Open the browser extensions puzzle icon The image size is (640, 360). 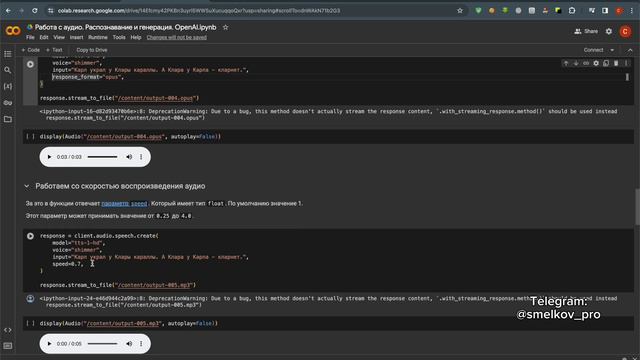572,11
